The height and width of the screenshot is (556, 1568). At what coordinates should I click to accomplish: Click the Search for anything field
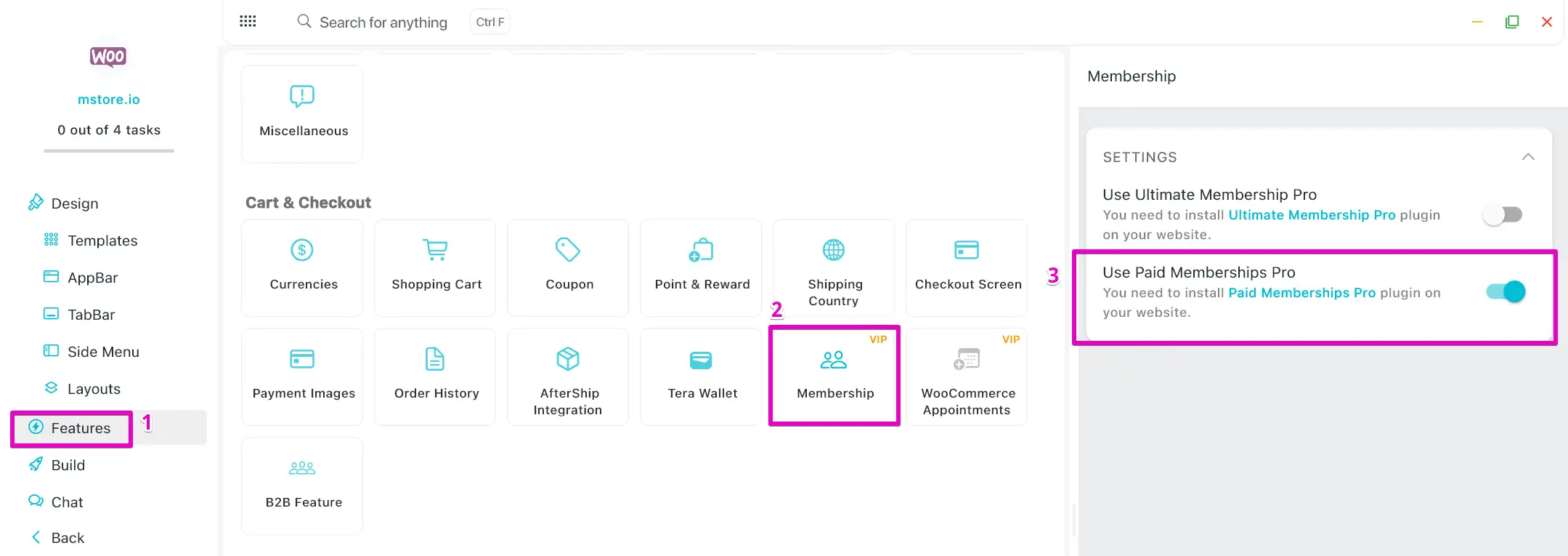(383, 23)
